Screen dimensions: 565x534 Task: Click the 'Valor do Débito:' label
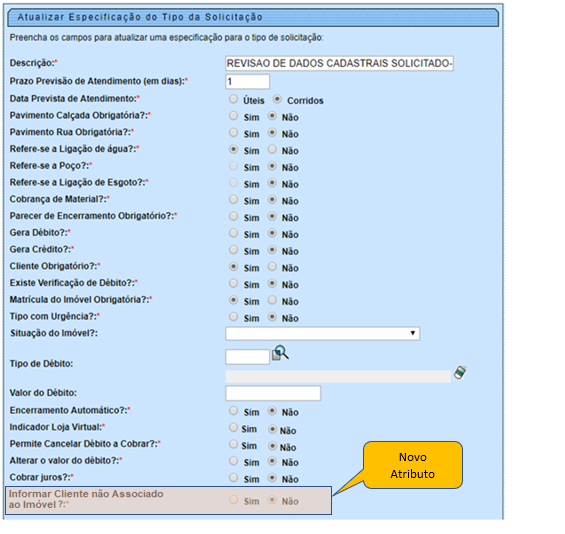coord(43,393)
